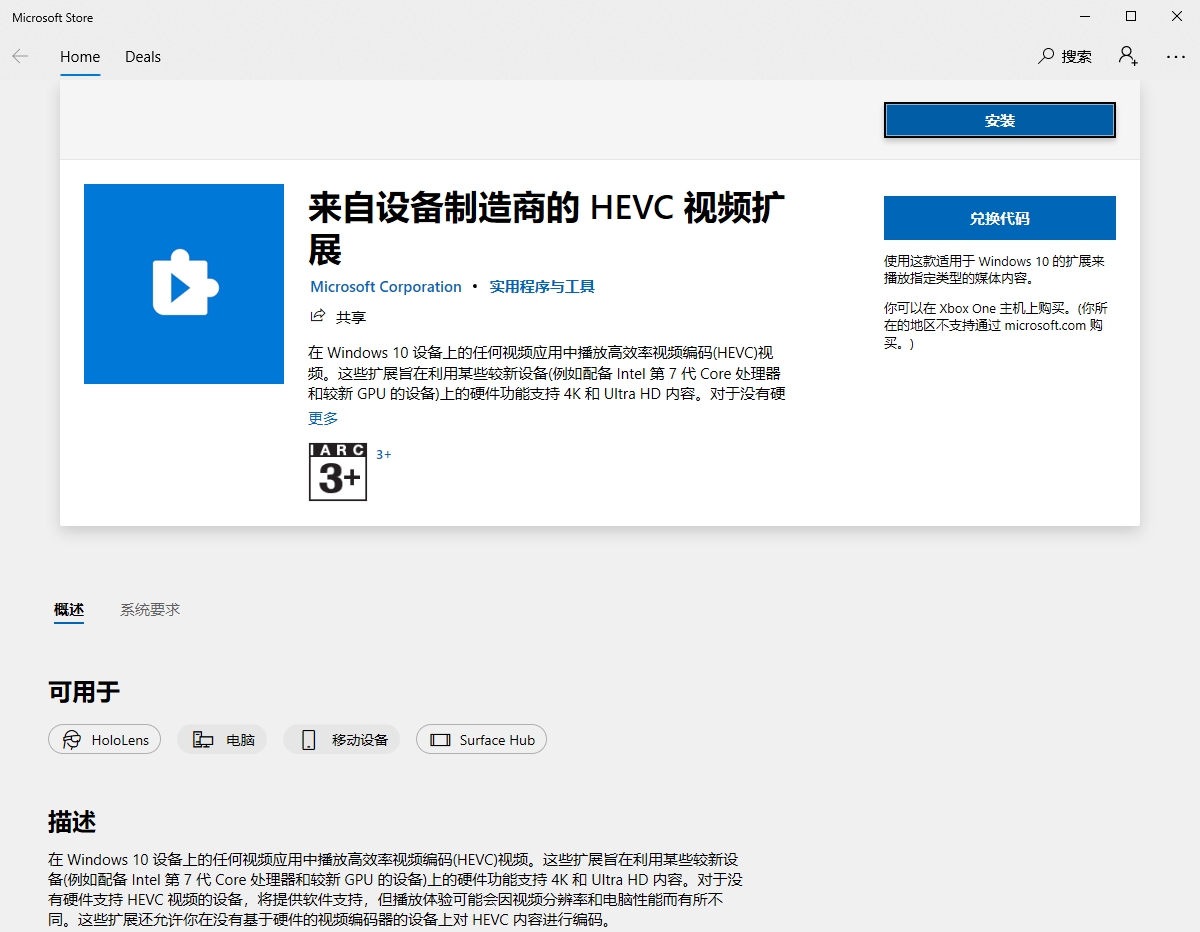Open the three-dot more options menu
Image resolution: width=1200 pixels, height=932 pixels.
click(1175, 57)
